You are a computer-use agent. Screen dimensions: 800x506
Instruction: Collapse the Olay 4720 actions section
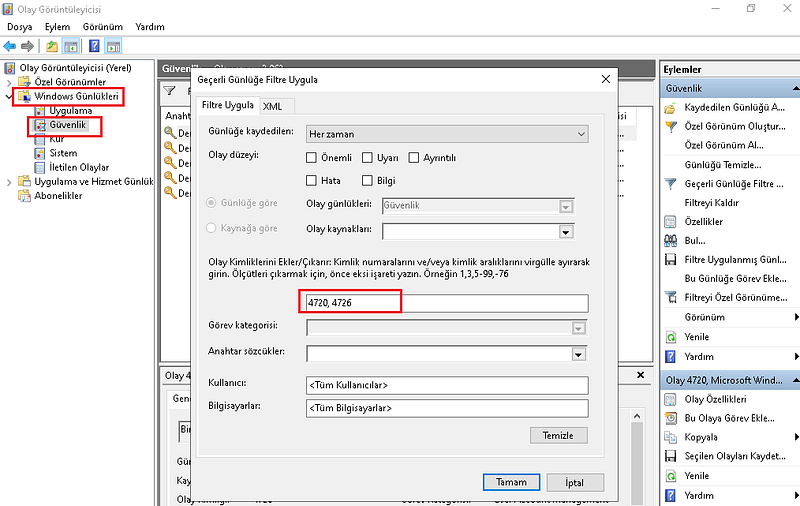(x=795, y=380)
